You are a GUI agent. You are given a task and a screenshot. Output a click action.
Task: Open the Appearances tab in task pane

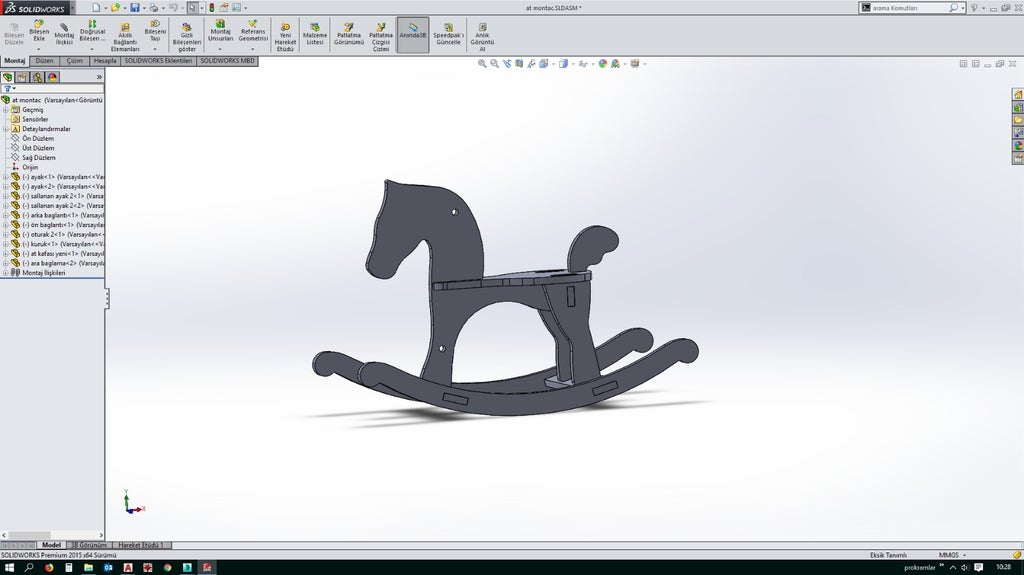coord(1018,145)
